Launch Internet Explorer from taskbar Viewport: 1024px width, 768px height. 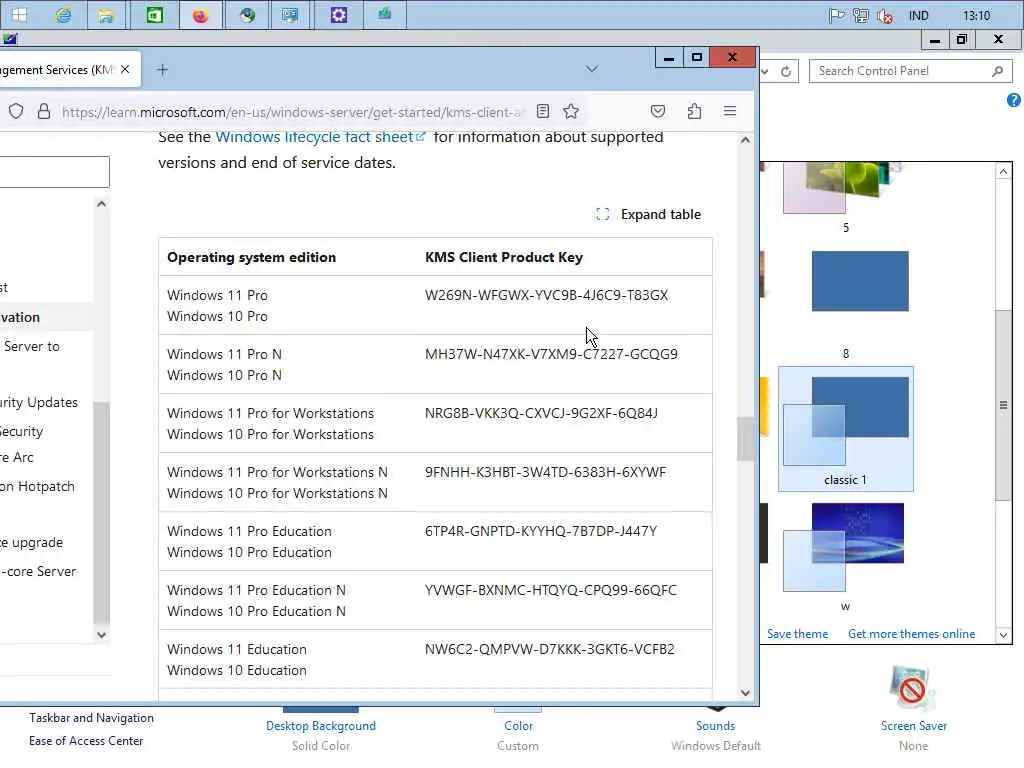click(63, 14)
